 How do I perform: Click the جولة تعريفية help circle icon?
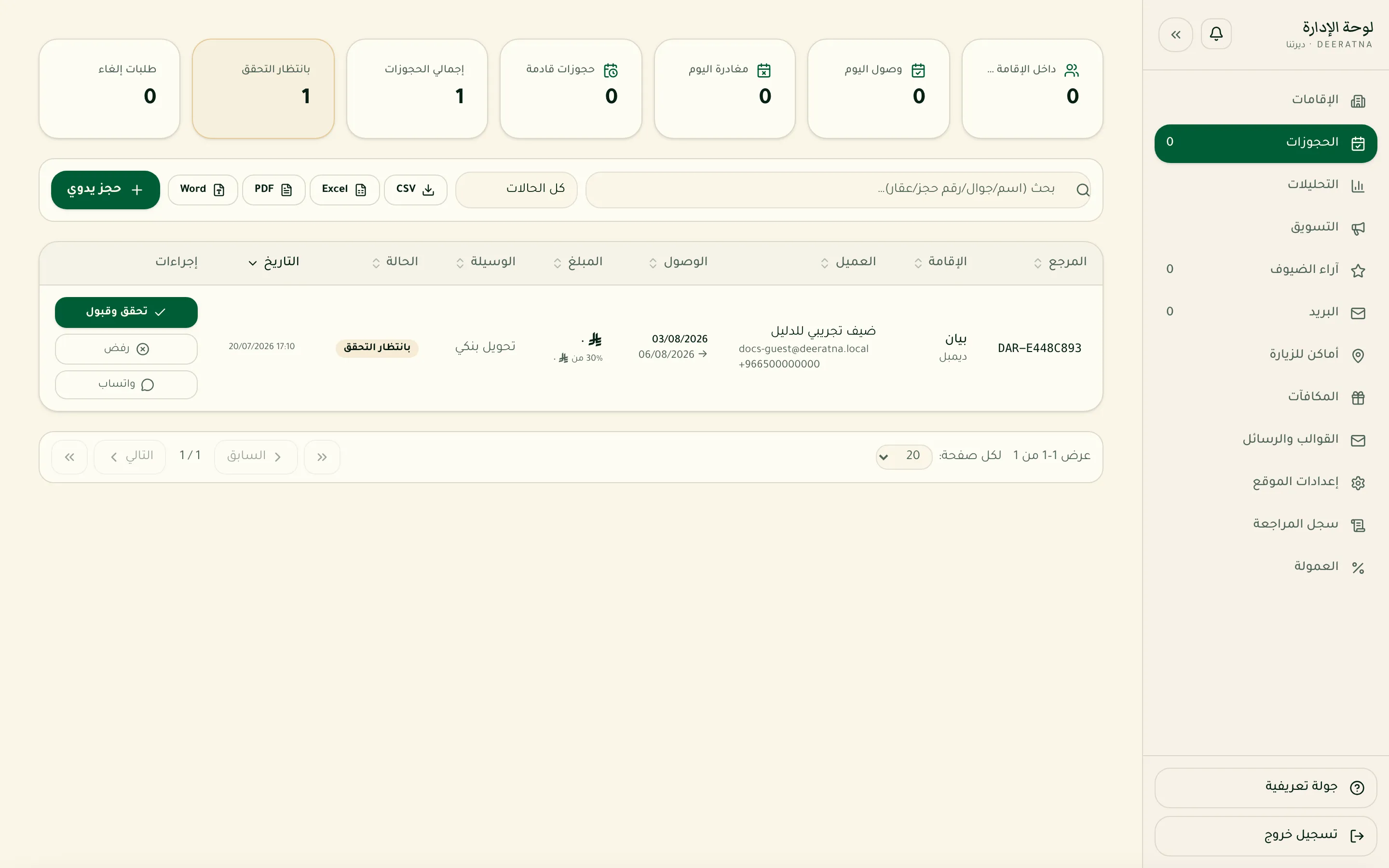click(1357, 788)
